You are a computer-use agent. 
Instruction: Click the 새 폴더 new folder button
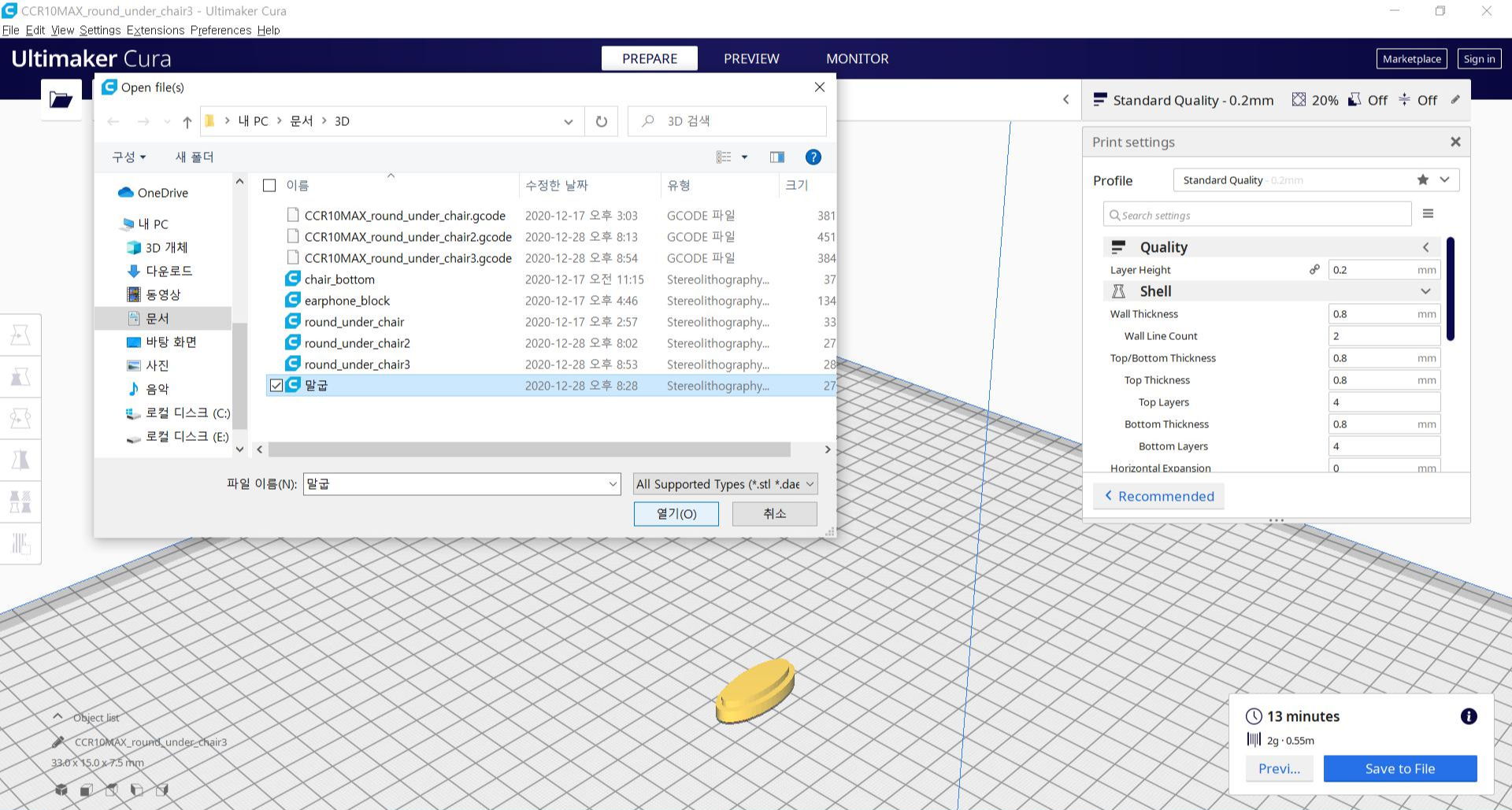(x=195, y=157)
